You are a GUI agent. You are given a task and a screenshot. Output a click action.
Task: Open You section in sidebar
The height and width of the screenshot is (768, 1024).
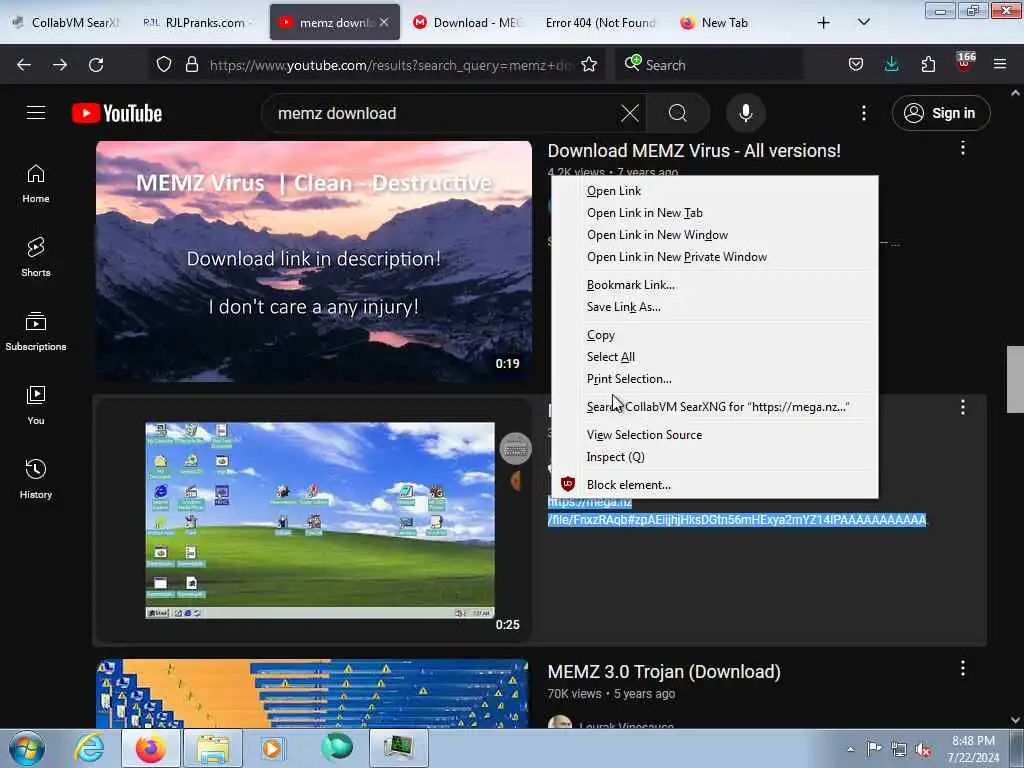tap(36, 405)
